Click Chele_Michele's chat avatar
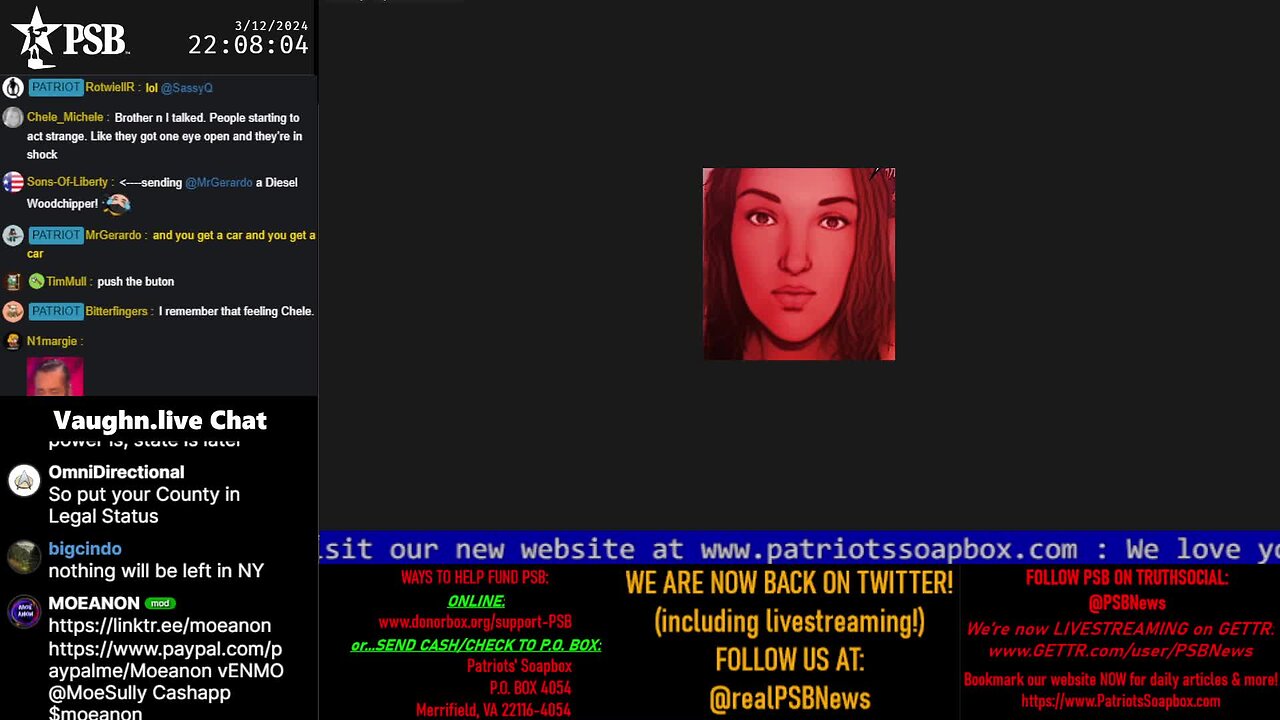Screen dimensions: 1280x720 point(13,118)
